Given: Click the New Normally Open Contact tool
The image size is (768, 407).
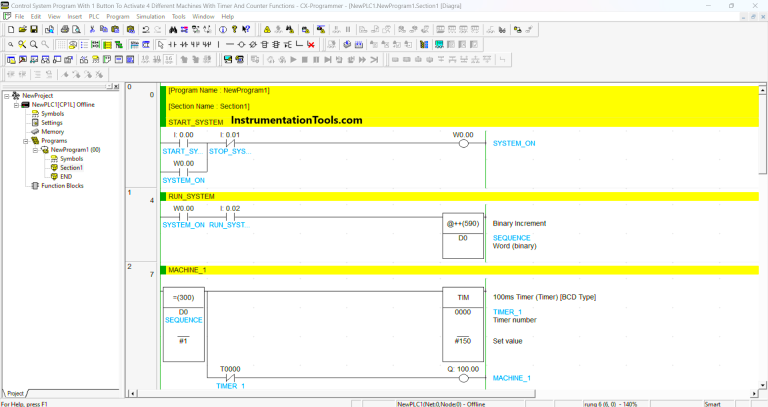Looking at the screenshot, I should coord(172,45).
